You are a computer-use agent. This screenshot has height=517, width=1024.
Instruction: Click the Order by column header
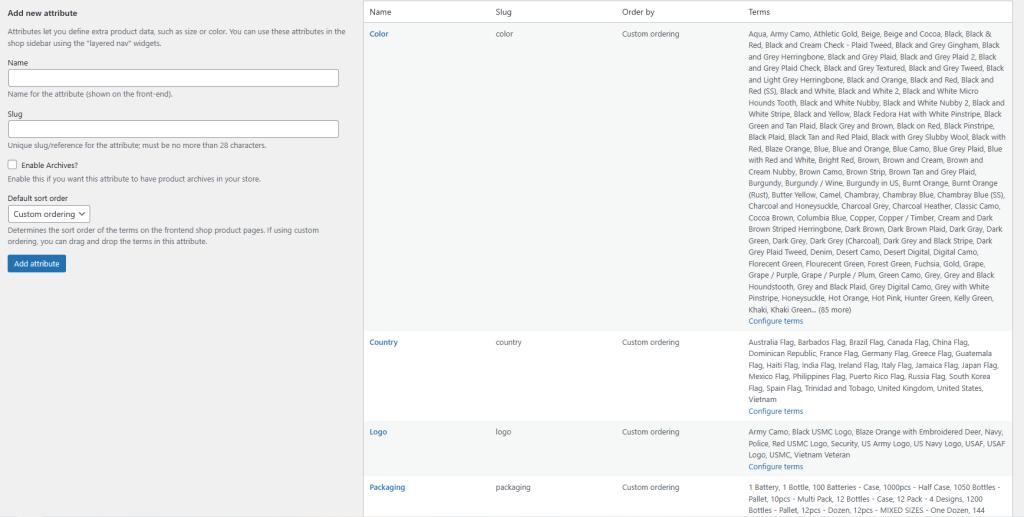pyautogui.click(x=638, y=12)
